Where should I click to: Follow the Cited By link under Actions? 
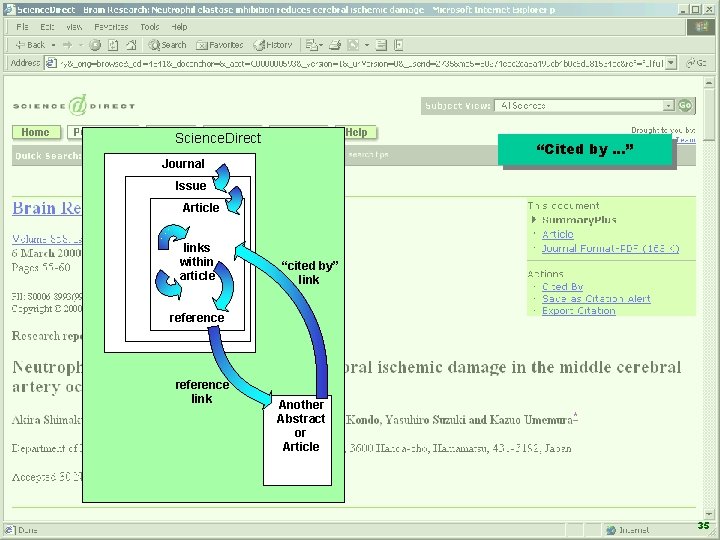(562, 287)
